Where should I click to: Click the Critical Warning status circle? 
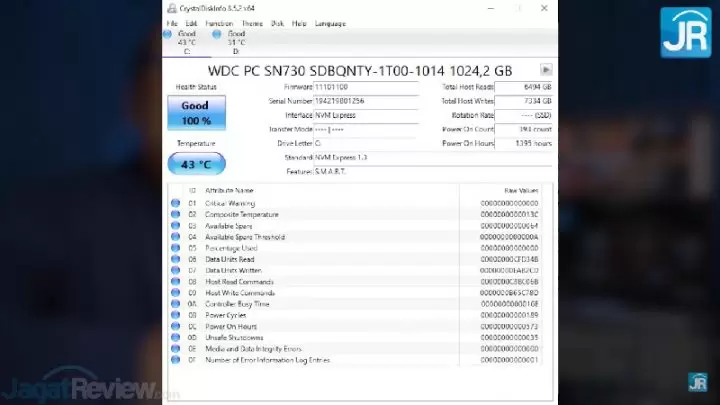(175, 203)
